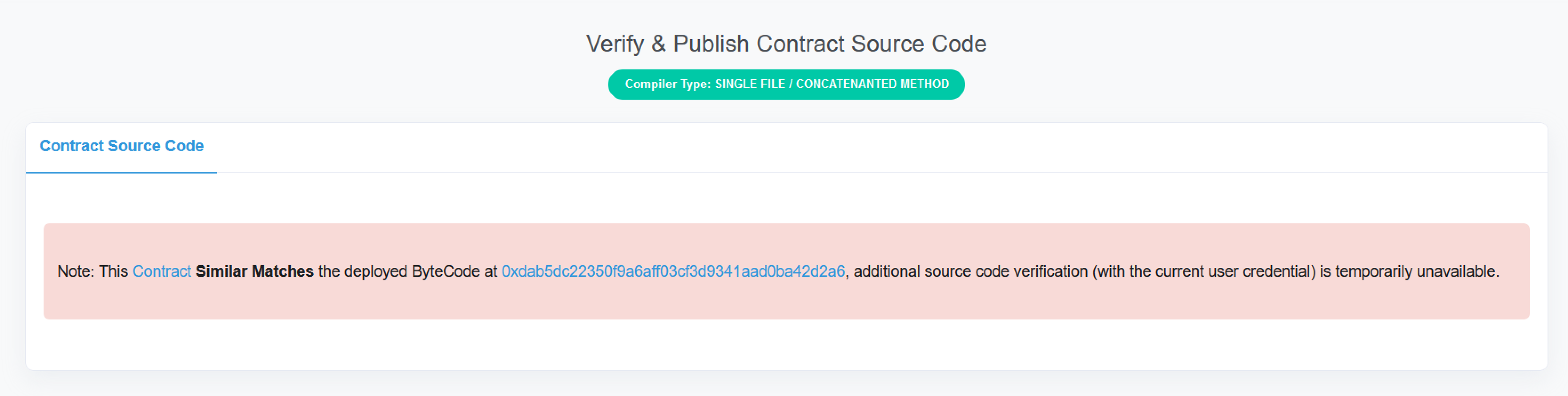
Task: Click the green Compiler Type badge
Action: (786, 84)
